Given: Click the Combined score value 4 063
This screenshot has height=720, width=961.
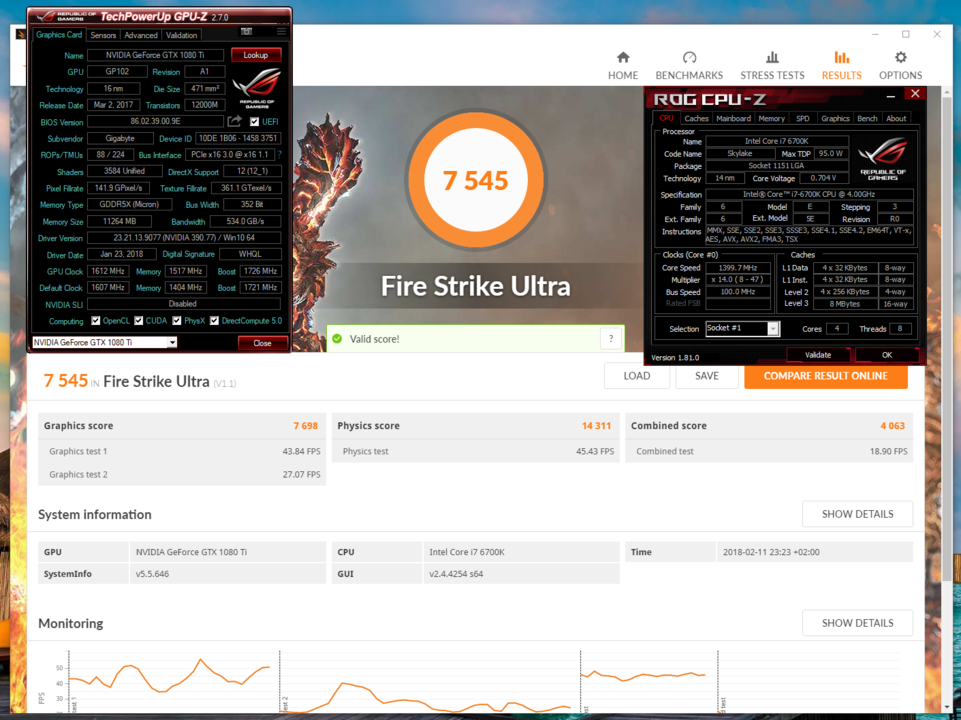Looking at the screenshot, I should [x=892, y=426].
